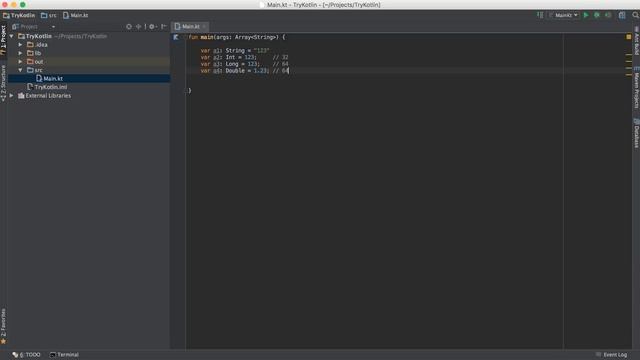This screenshot has height=360, width=640.
Task: Click the Make Project build icon
Action: pyautogui.click(x=540, y=15)
